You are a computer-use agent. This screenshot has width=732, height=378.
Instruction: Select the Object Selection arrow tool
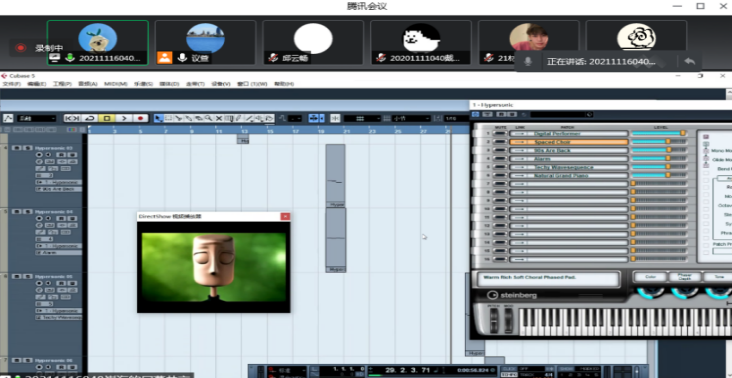pos(159,119)
